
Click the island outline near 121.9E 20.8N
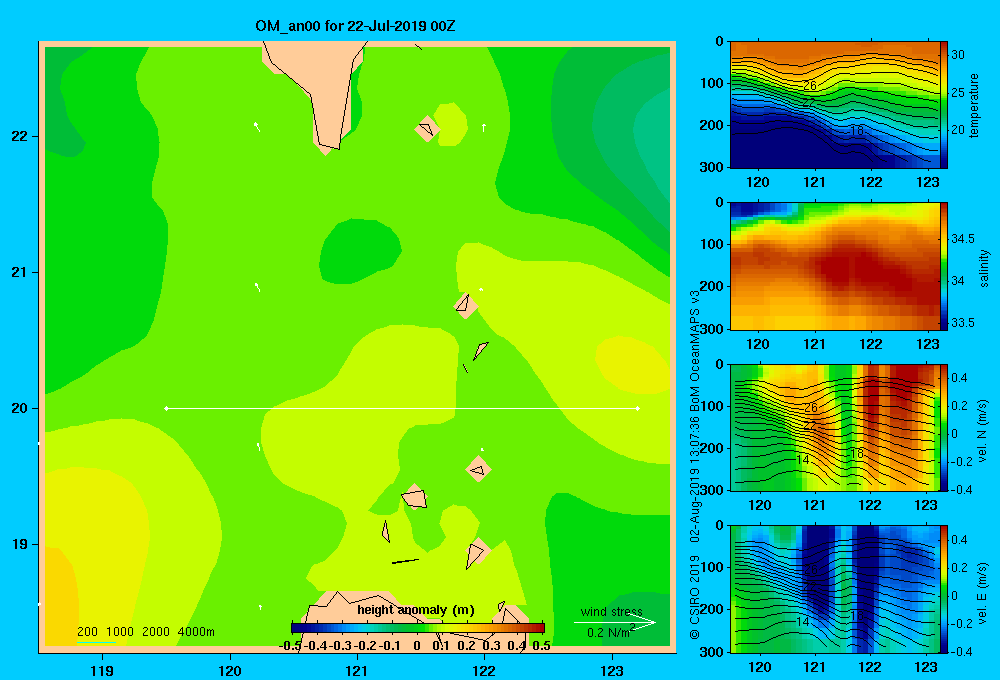(465, 305)
